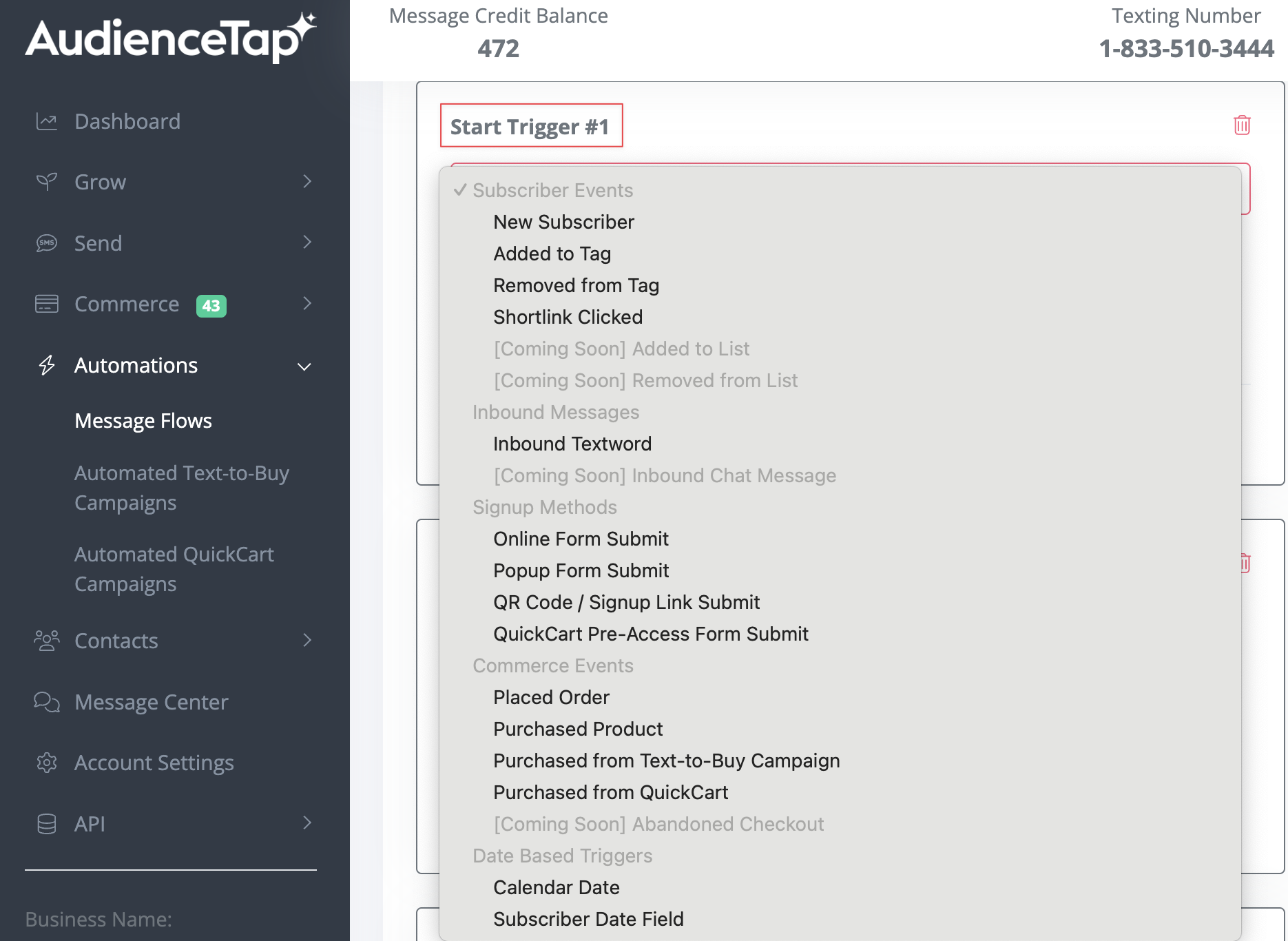Open Automated Text-to-Buy Campaigns
1288x941 pixels.
(x=181, y=487)
